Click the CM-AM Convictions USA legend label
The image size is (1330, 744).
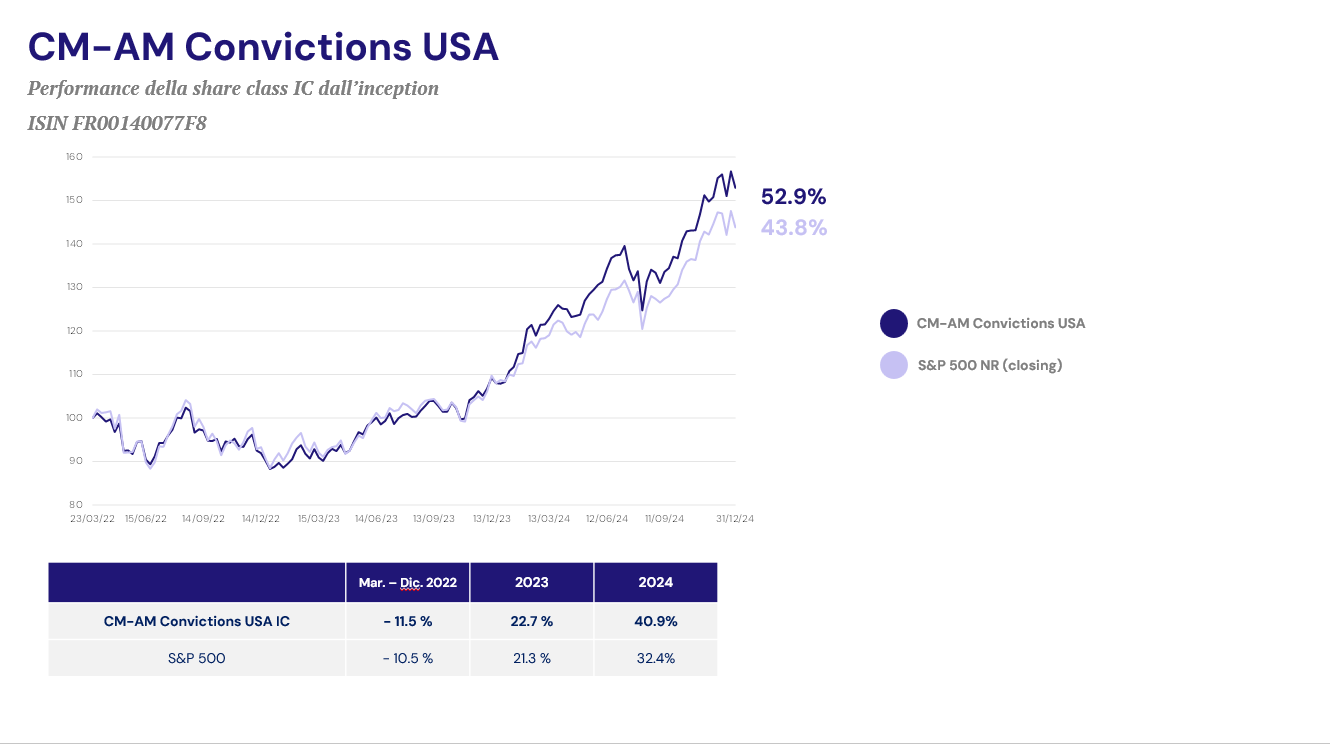[x=1000, y=323]
